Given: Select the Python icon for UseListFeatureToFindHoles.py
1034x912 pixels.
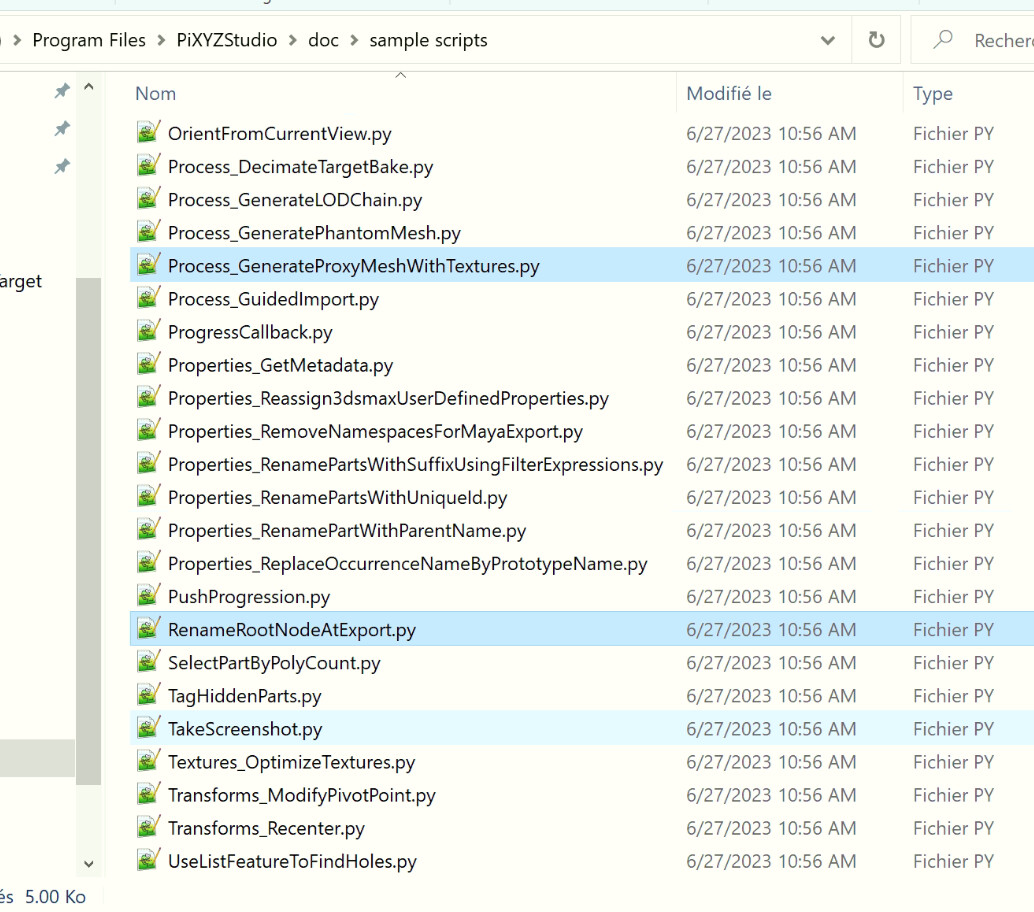Looking at the screenshot, I should coord(148,861).
